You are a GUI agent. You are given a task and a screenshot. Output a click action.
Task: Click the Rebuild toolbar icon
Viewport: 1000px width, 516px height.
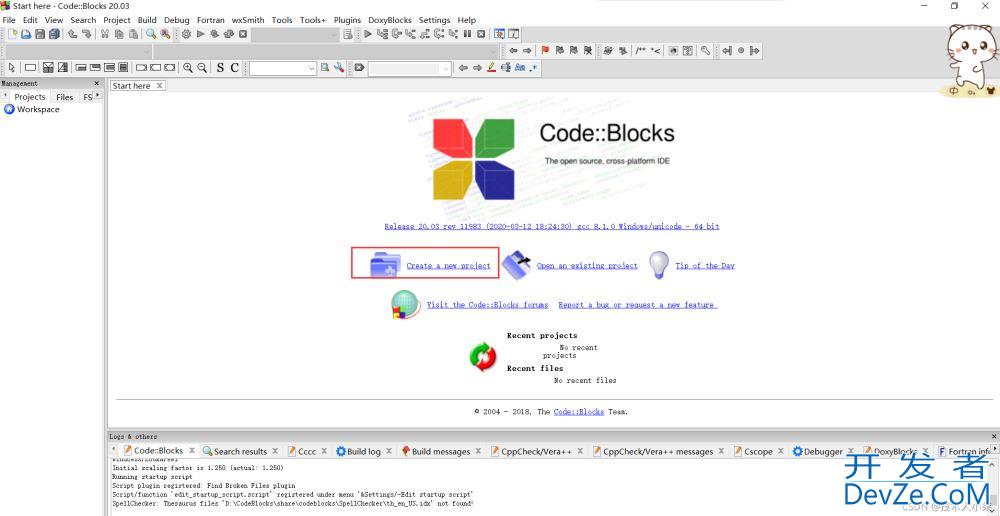click(x=228, y=34)
